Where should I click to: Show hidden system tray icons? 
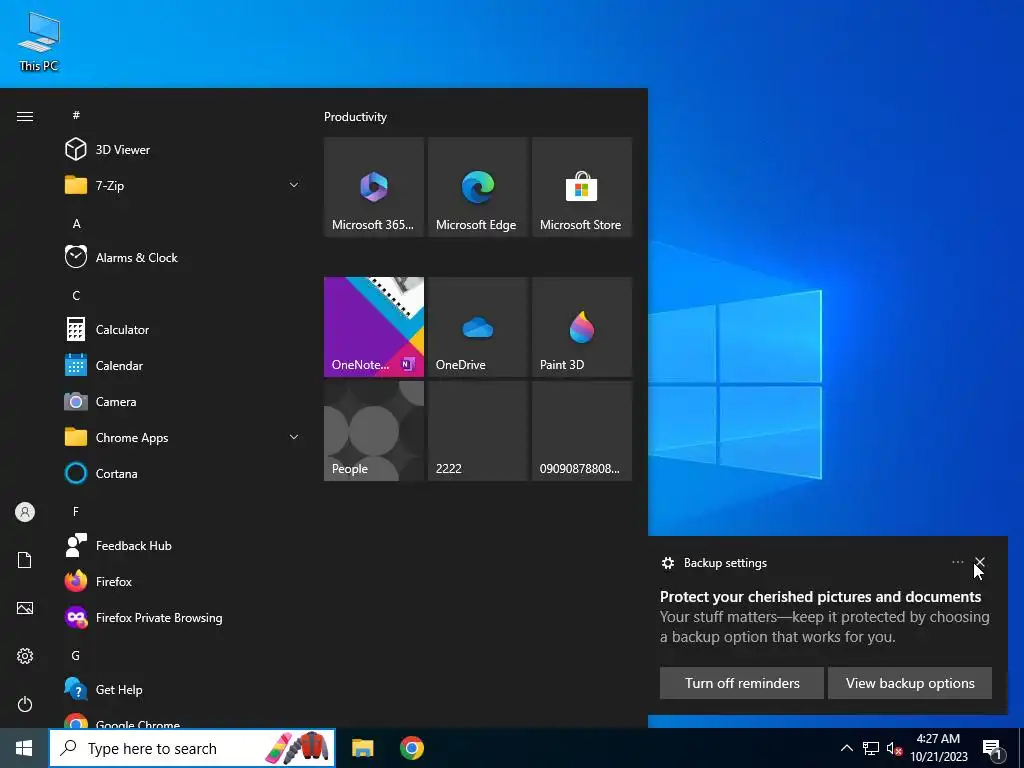[x=846, y=748]
